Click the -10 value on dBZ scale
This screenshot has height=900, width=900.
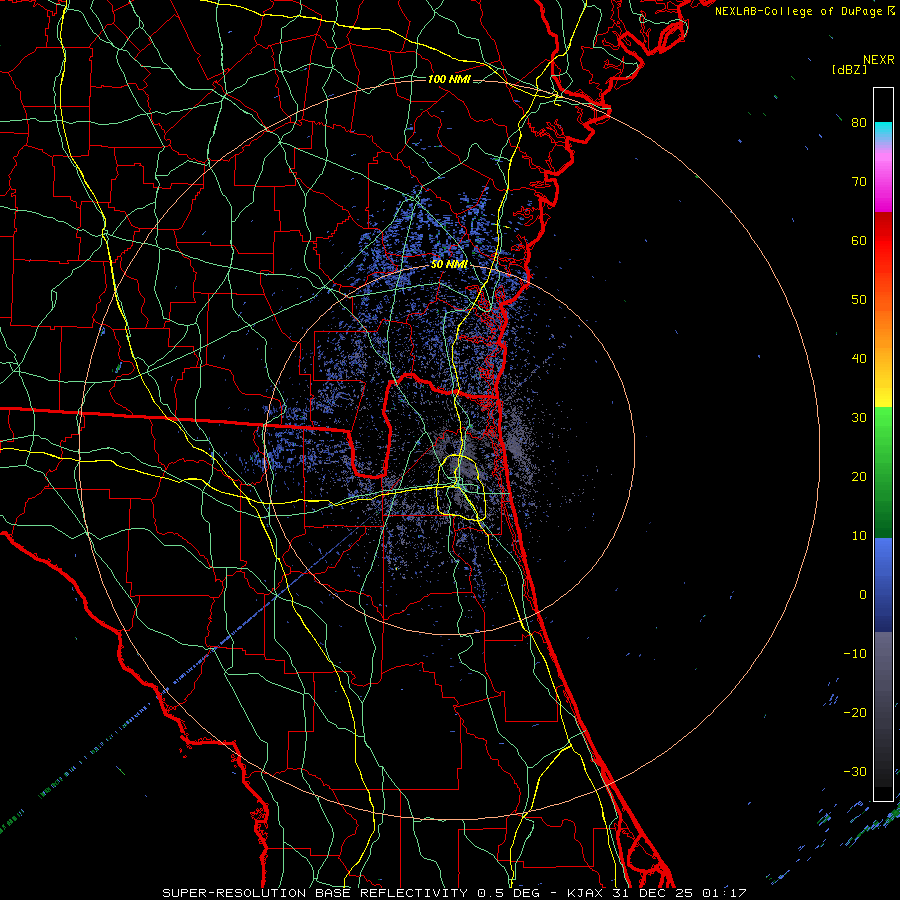tap(855, 654)
